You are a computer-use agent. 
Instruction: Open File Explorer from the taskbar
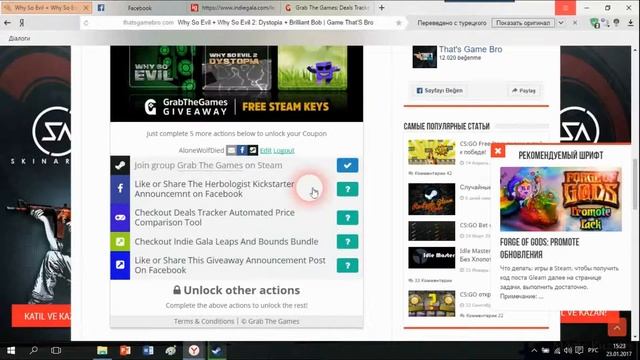click(102, 351)
